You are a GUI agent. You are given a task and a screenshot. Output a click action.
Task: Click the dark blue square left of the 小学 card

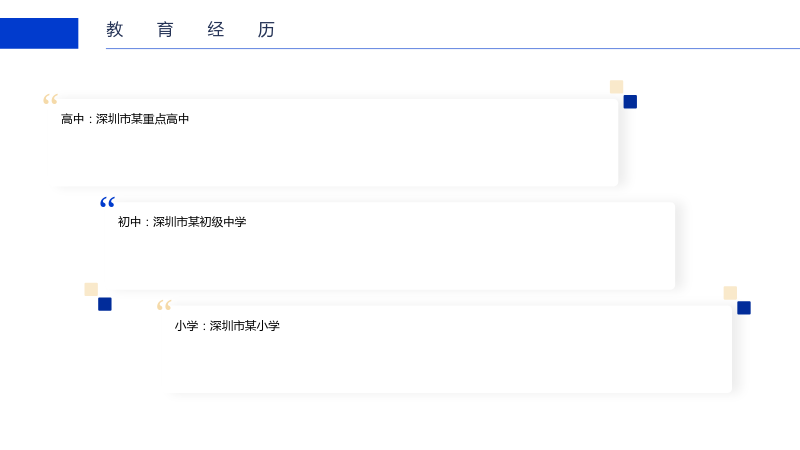point(105,304)
